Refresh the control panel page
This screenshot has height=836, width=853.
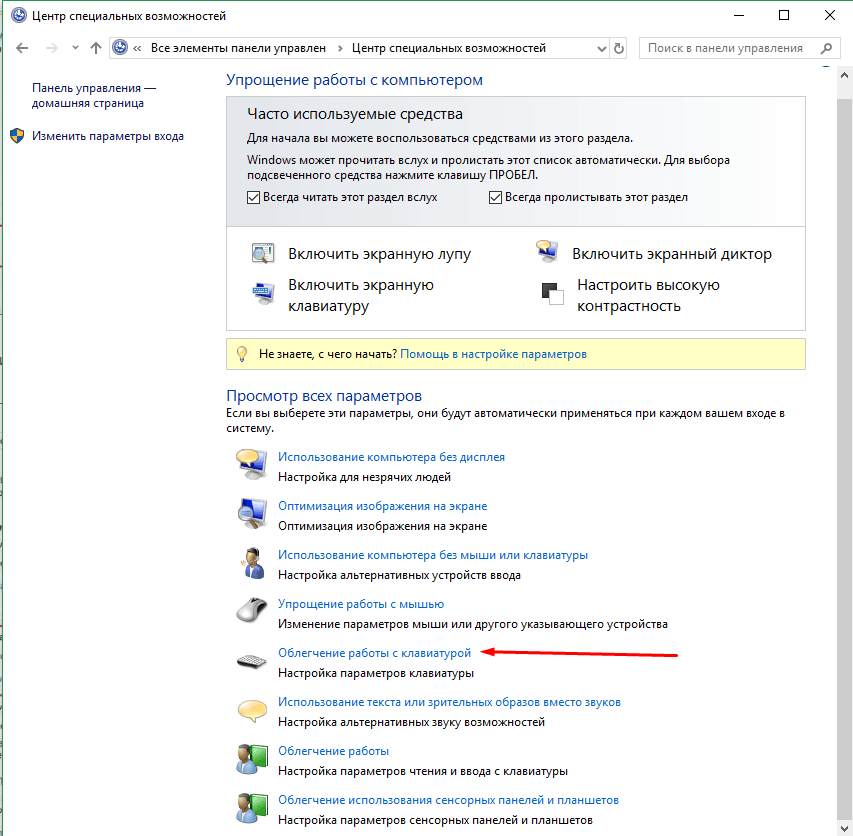click(619, 48)
